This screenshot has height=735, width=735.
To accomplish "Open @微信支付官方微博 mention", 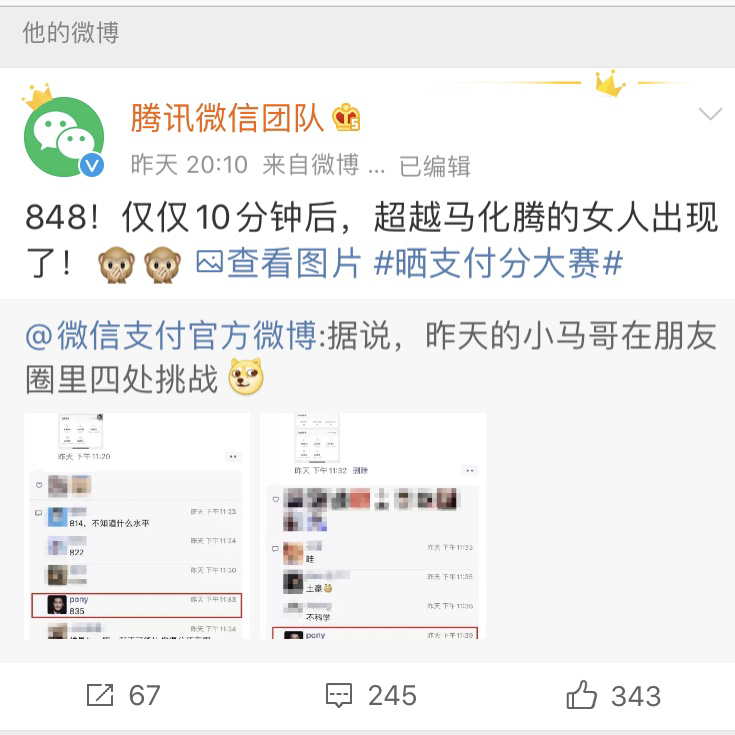I will [171, 336].
